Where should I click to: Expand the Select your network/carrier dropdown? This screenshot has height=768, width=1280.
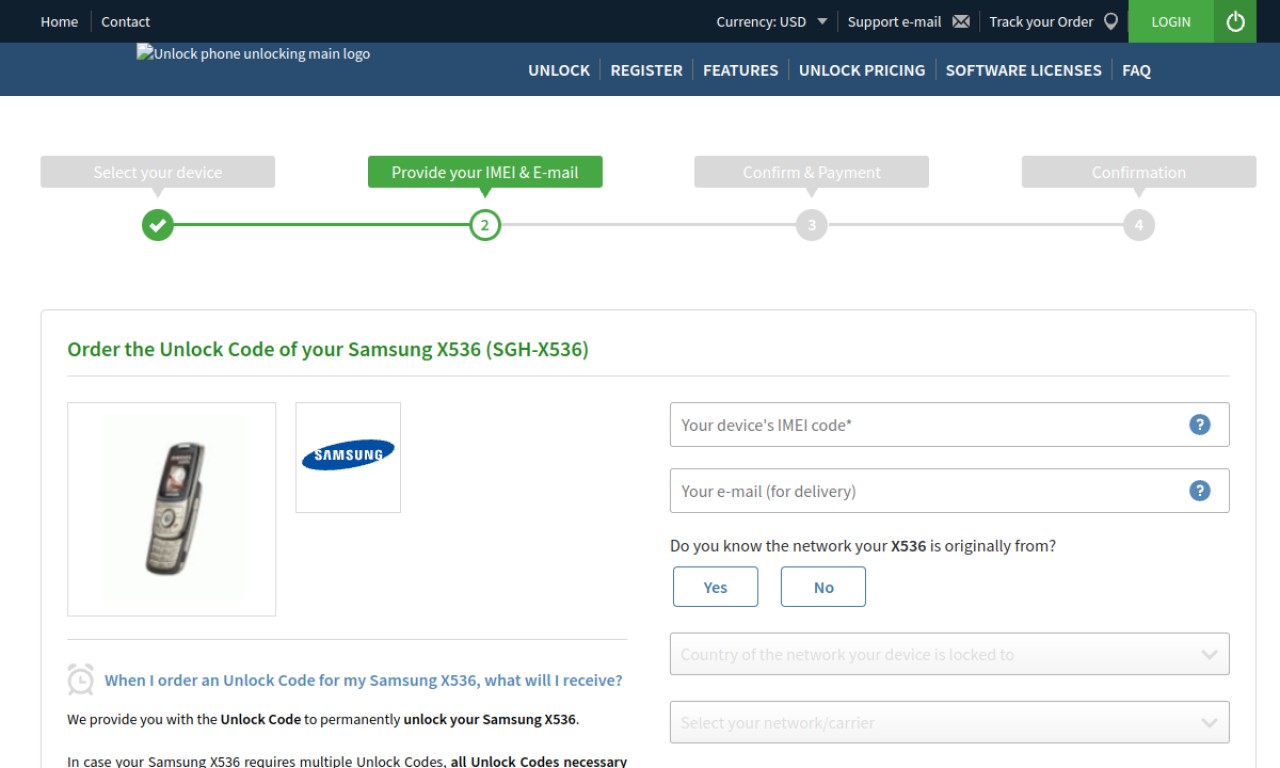(x=950, y=722)
